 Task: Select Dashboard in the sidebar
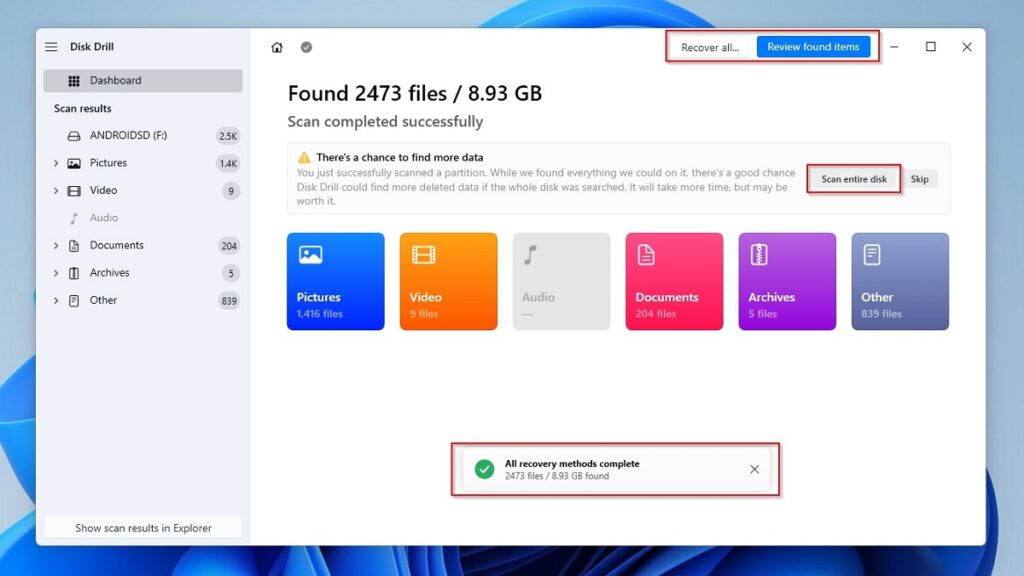(x=143, y=81)
